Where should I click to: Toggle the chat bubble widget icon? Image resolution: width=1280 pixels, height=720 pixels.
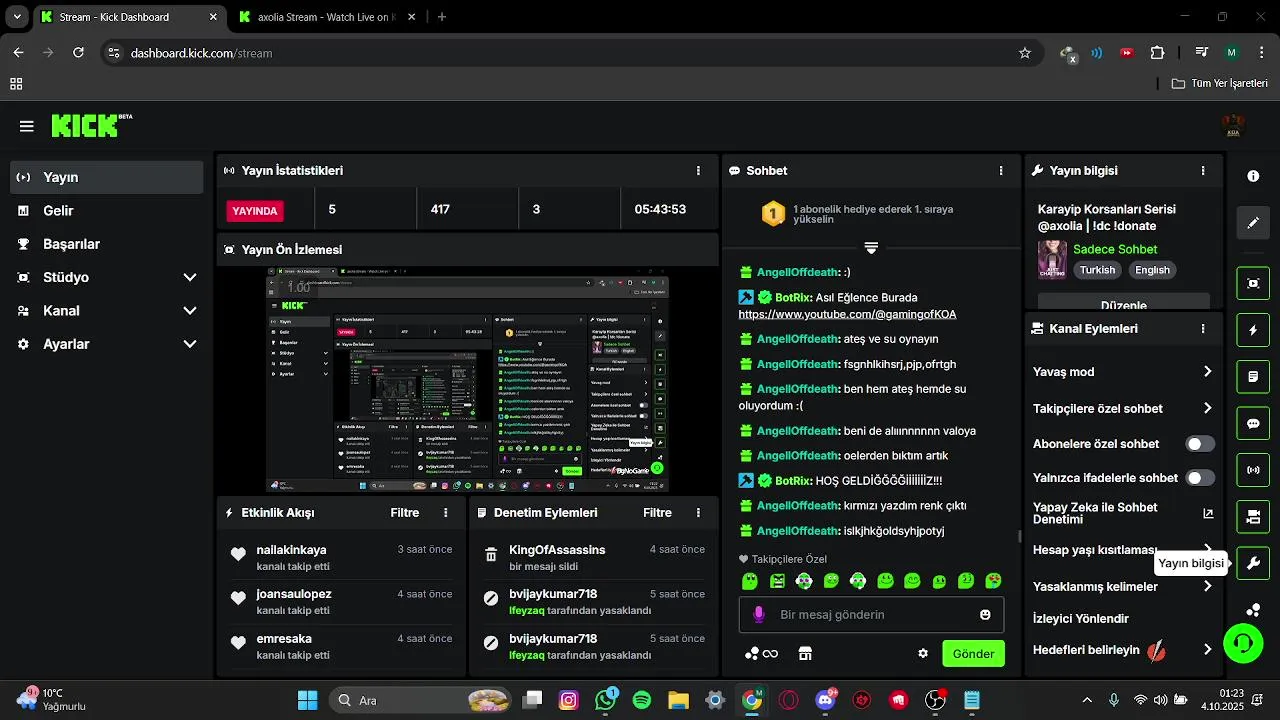[x=1253, y=423]
